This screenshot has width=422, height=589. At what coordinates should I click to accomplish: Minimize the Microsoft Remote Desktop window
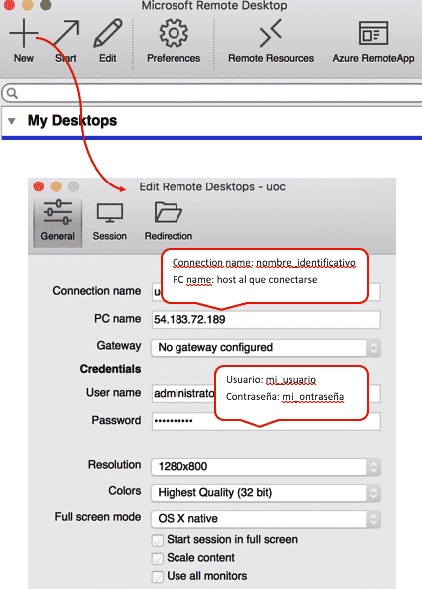pos(27,5)
